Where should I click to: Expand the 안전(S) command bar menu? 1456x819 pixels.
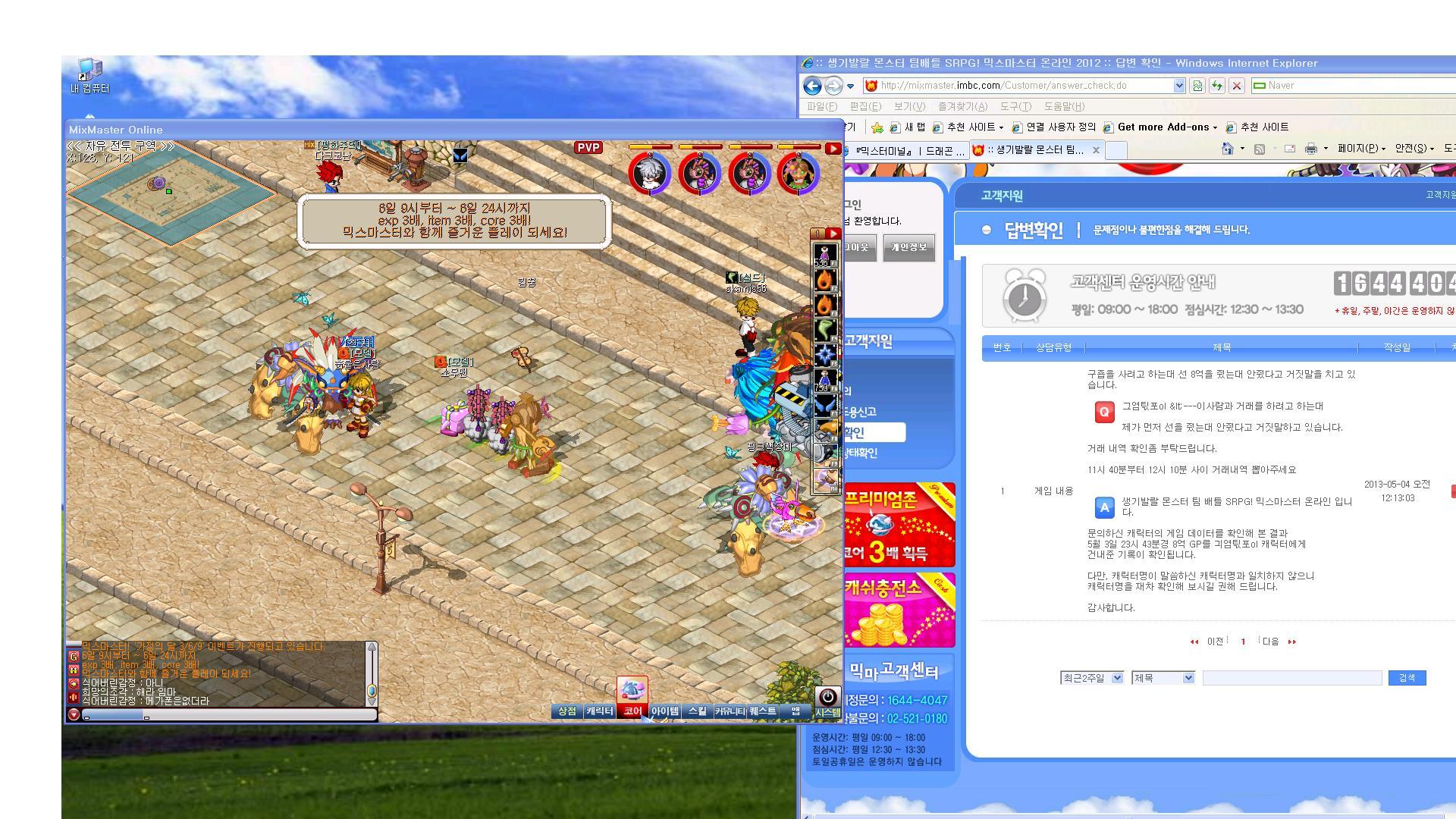pyautogui.click(x=1415, y=149)
